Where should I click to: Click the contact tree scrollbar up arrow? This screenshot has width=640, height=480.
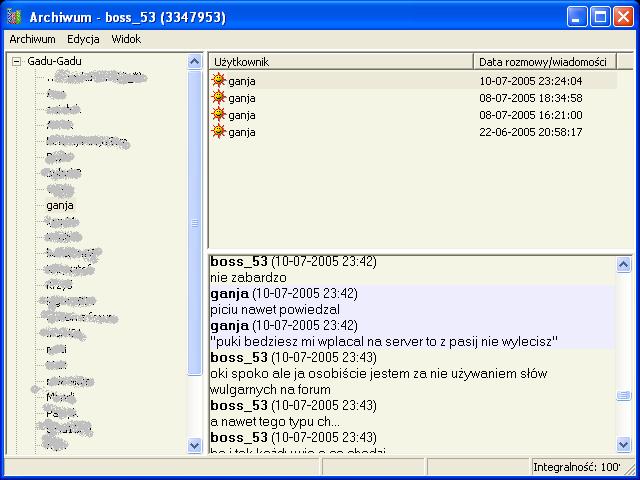(195, 62)
